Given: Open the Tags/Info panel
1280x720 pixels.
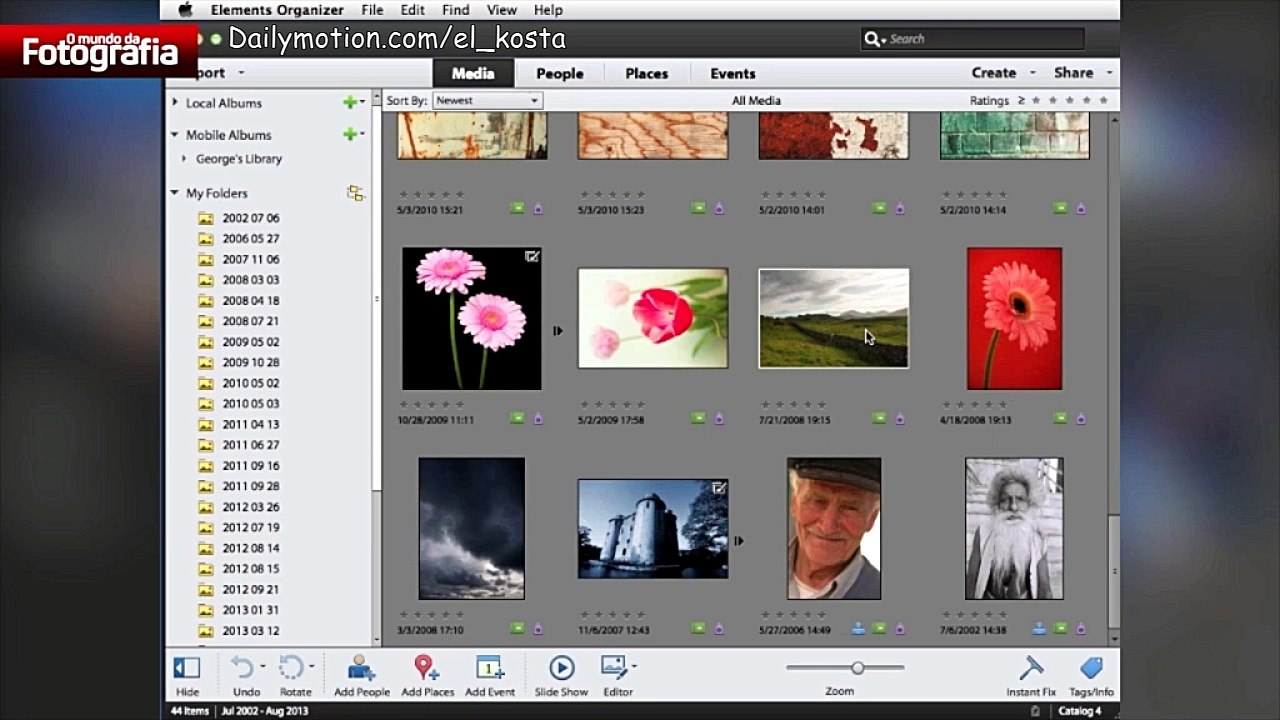Looking at the screenshot, I should pyautogui.click(x=1091, y=668).
